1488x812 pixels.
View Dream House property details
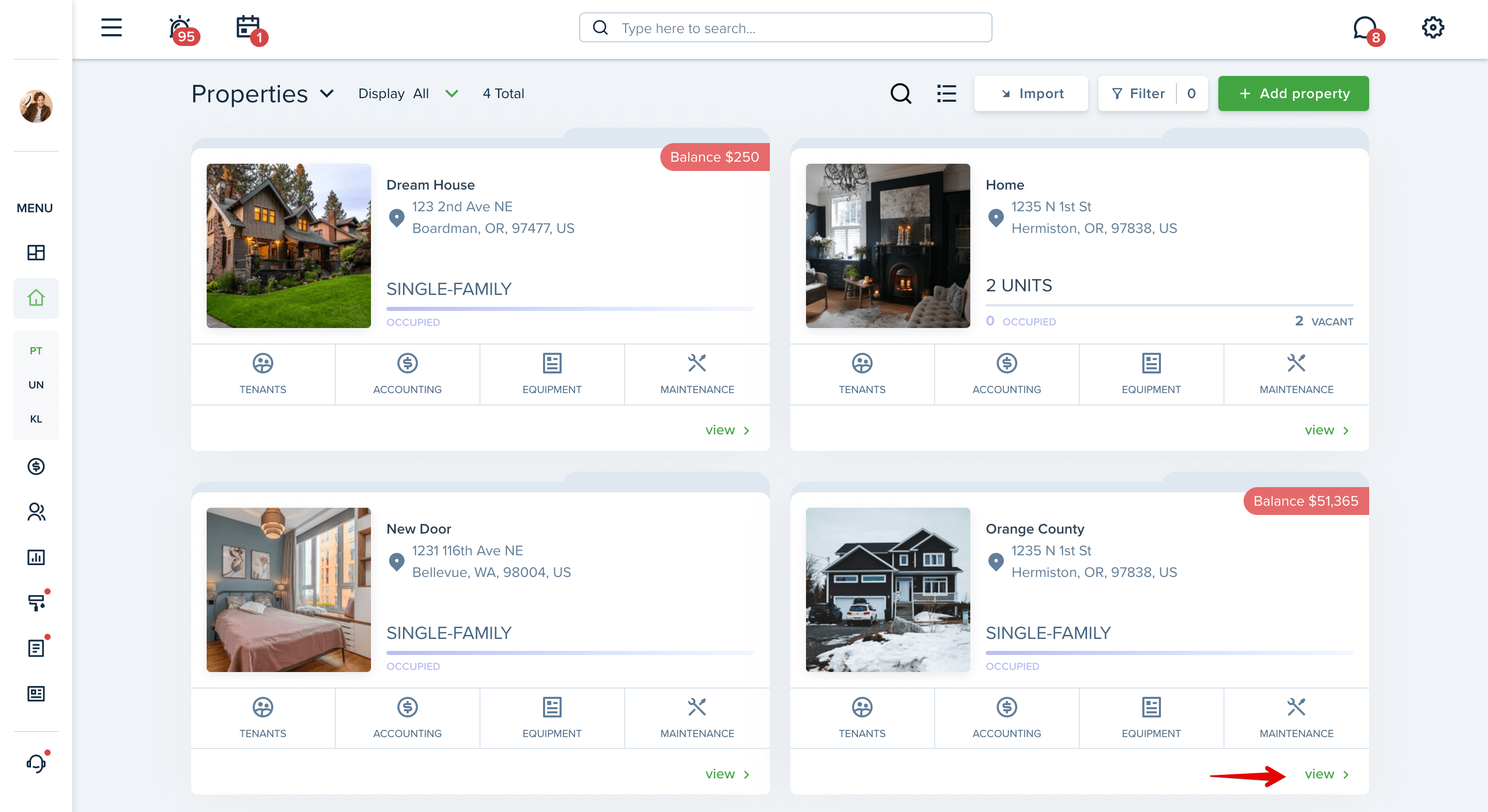[726, 430]
